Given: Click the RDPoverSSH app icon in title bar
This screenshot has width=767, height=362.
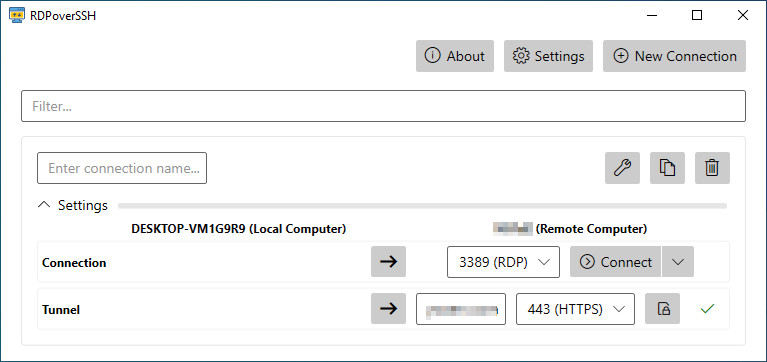Looking at the screenshot, I should pos(17,16).
